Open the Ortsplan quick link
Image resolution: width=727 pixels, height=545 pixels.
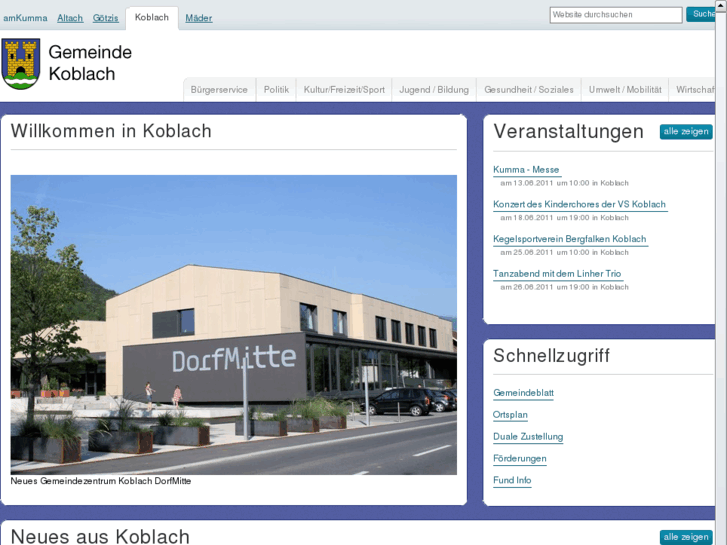click(x=510, y=415)
